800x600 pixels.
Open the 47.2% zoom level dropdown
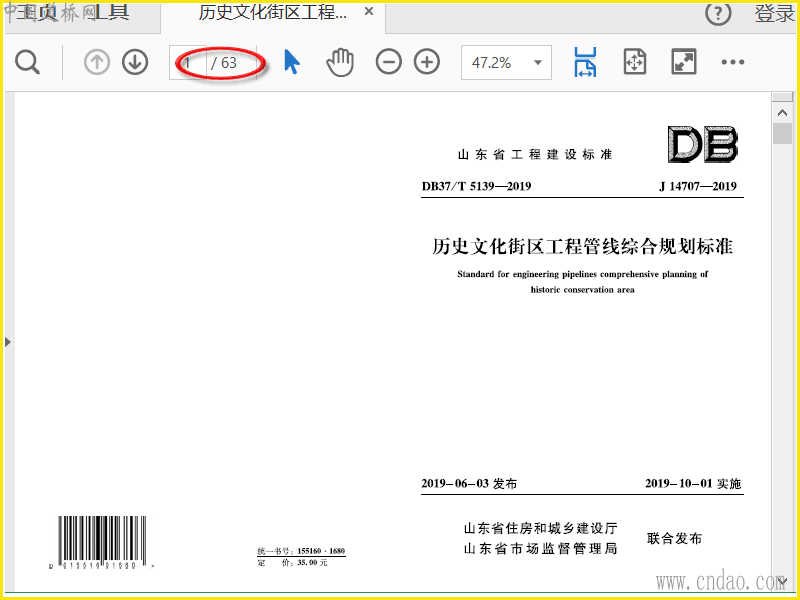point(506,62)
